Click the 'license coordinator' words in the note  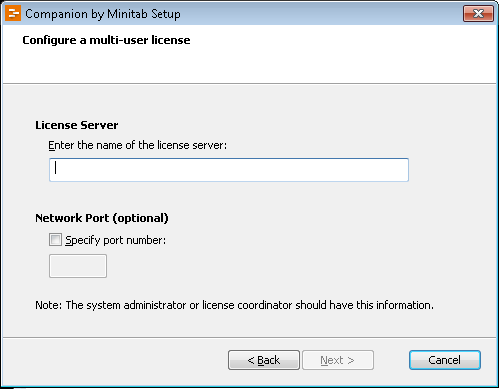pos(247,305)
